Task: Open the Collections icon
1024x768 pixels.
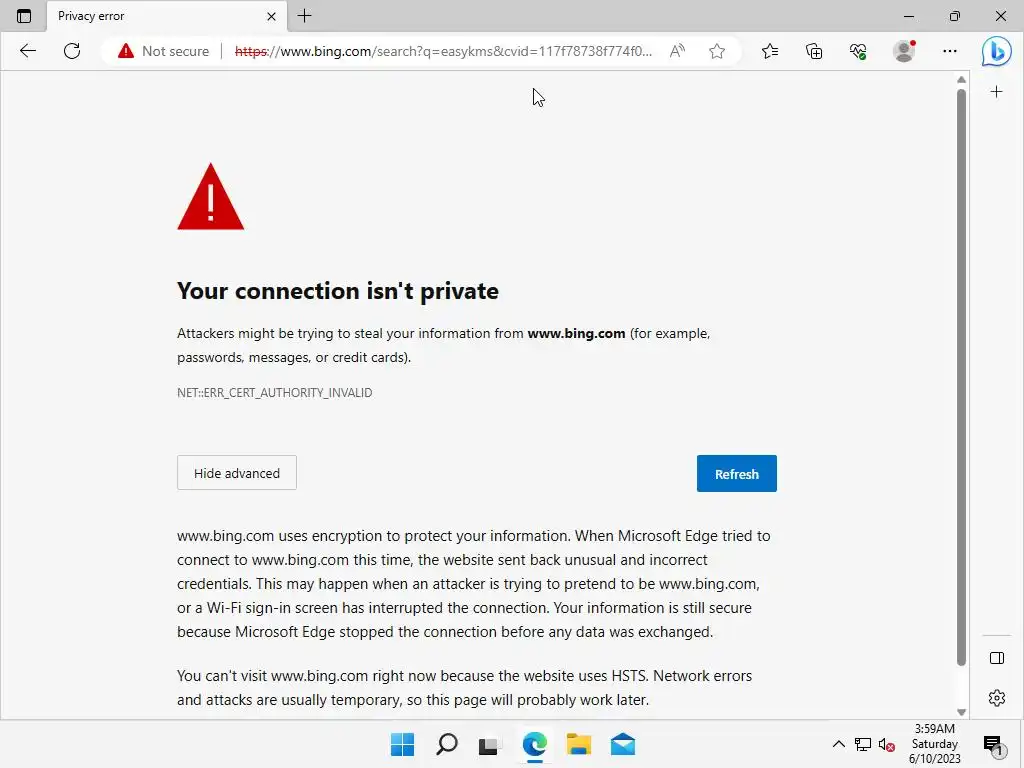Action: (x=814, y=51)
